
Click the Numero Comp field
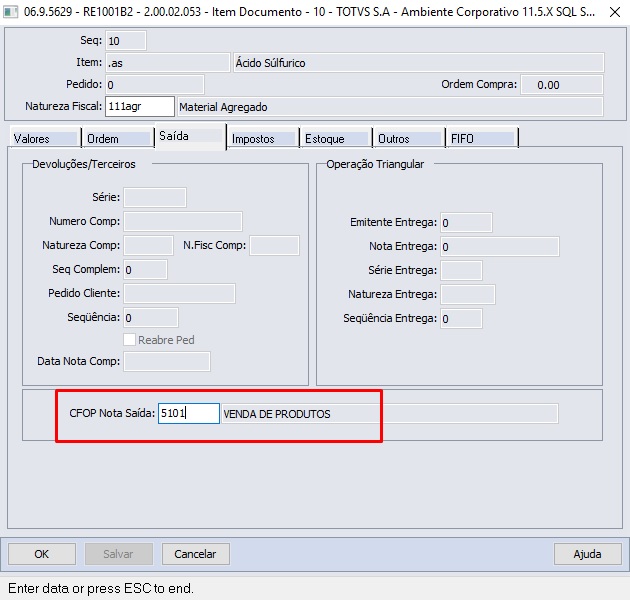183,221
